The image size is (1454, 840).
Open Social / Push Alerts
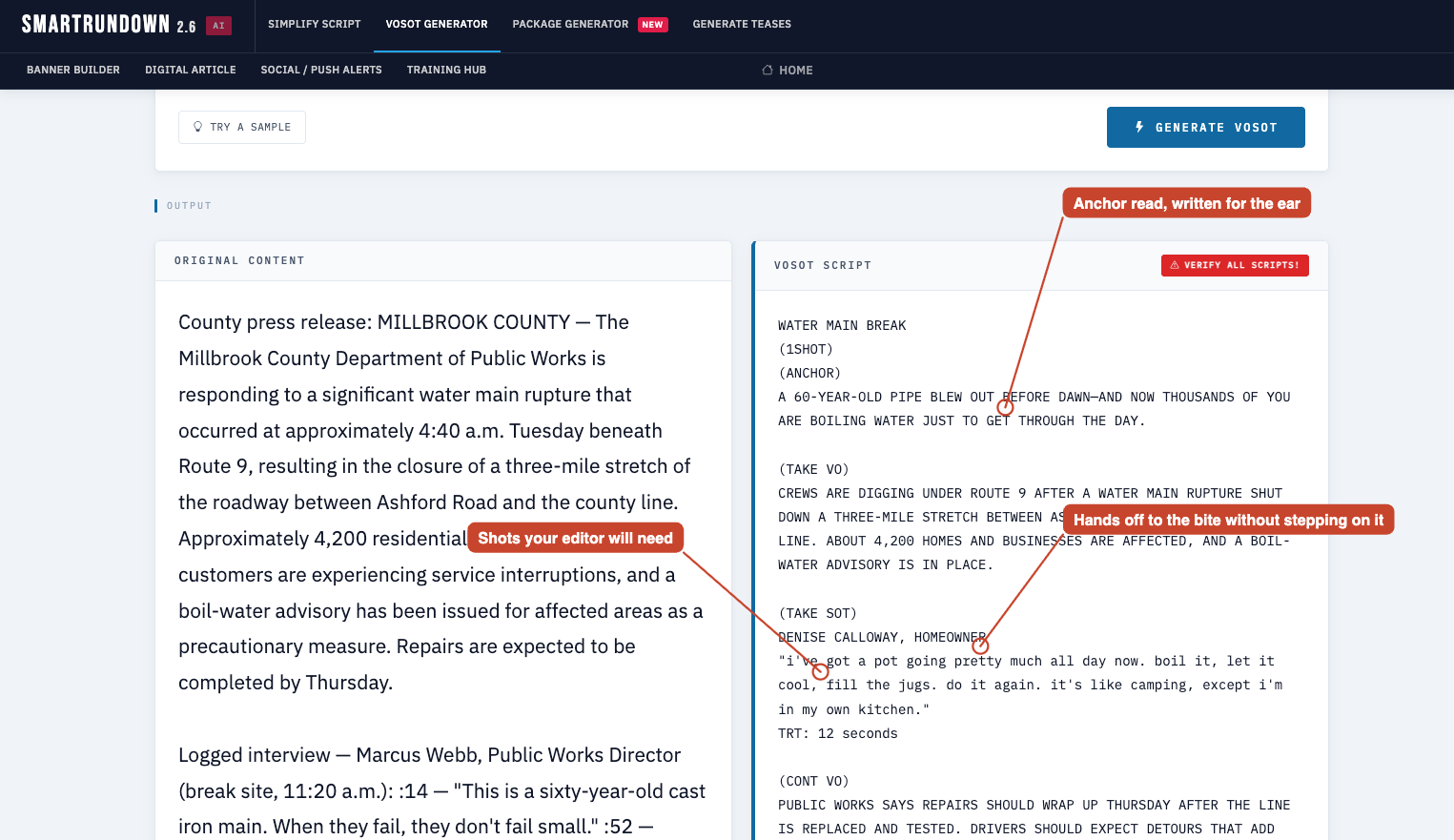[x=321, y=70]
